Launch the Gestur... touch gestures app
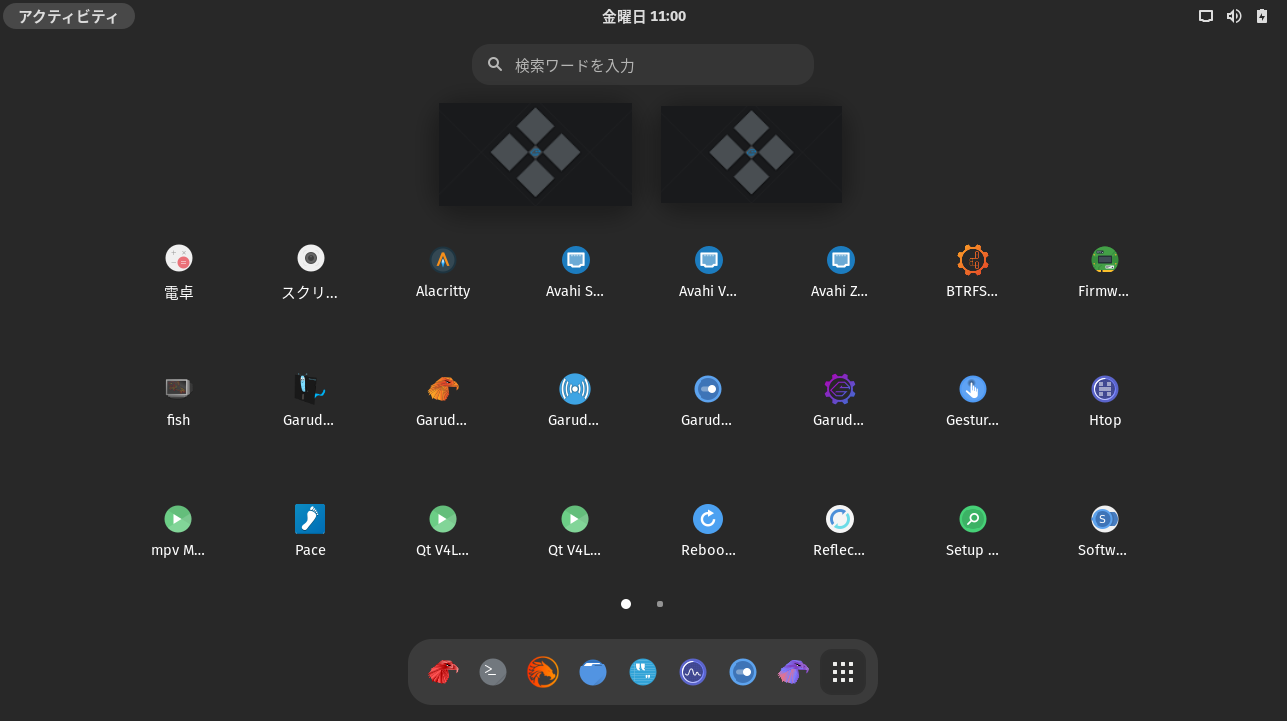1287x721 pixels. 972,400
